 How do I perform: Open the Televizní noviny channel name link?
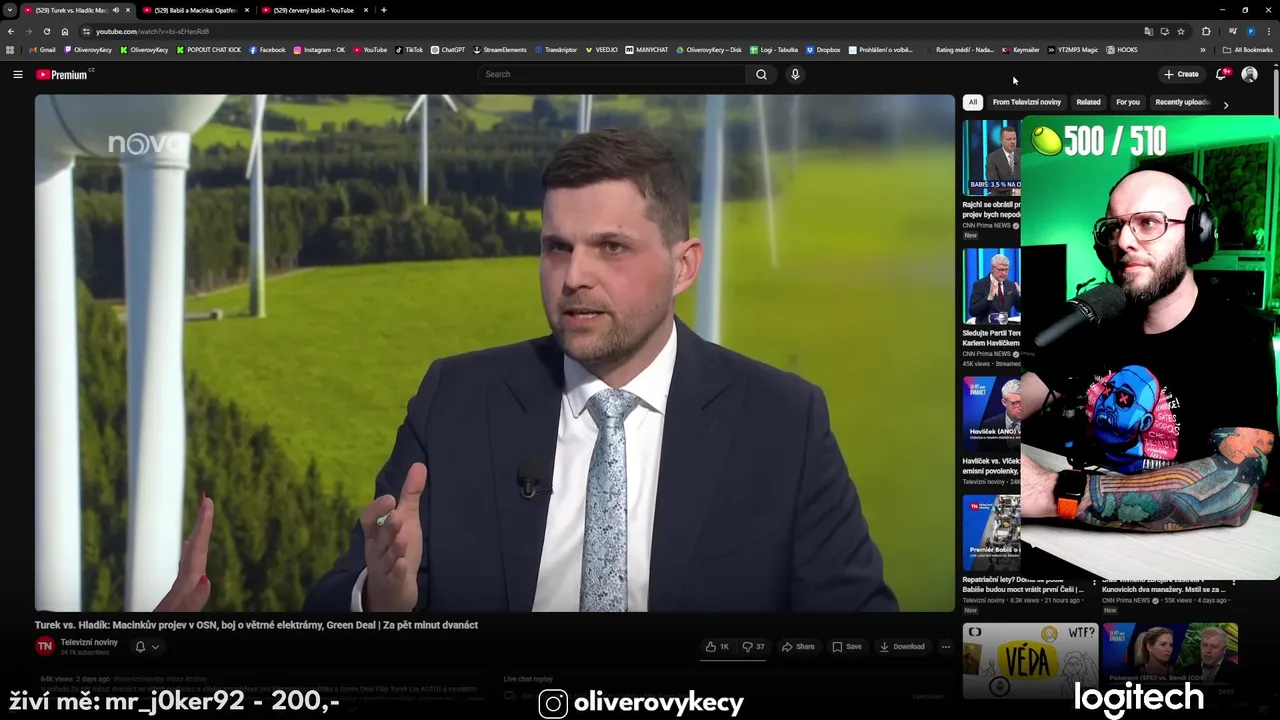coord(89,642)
